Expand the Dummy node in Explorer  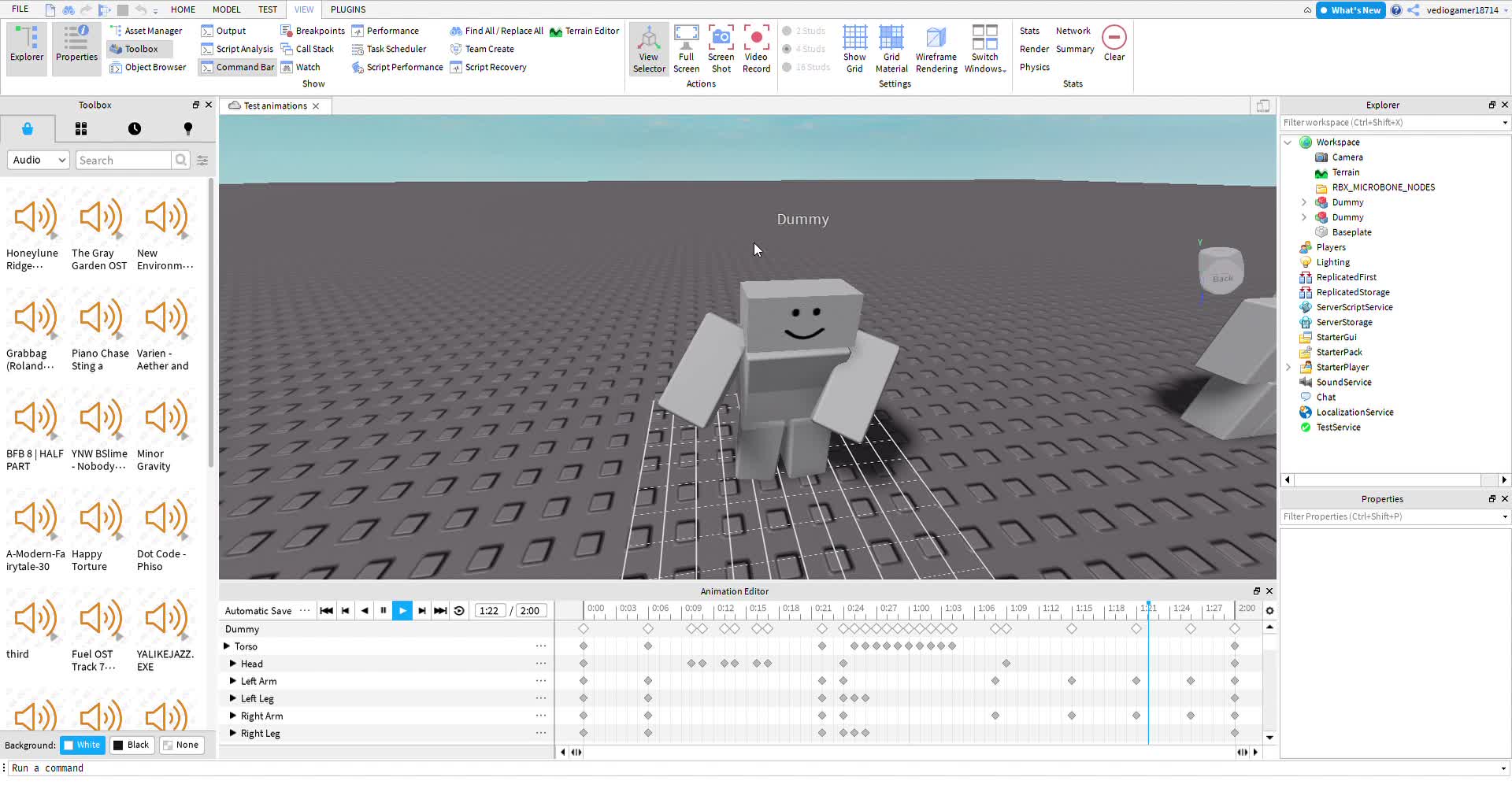click(1303, 202)
